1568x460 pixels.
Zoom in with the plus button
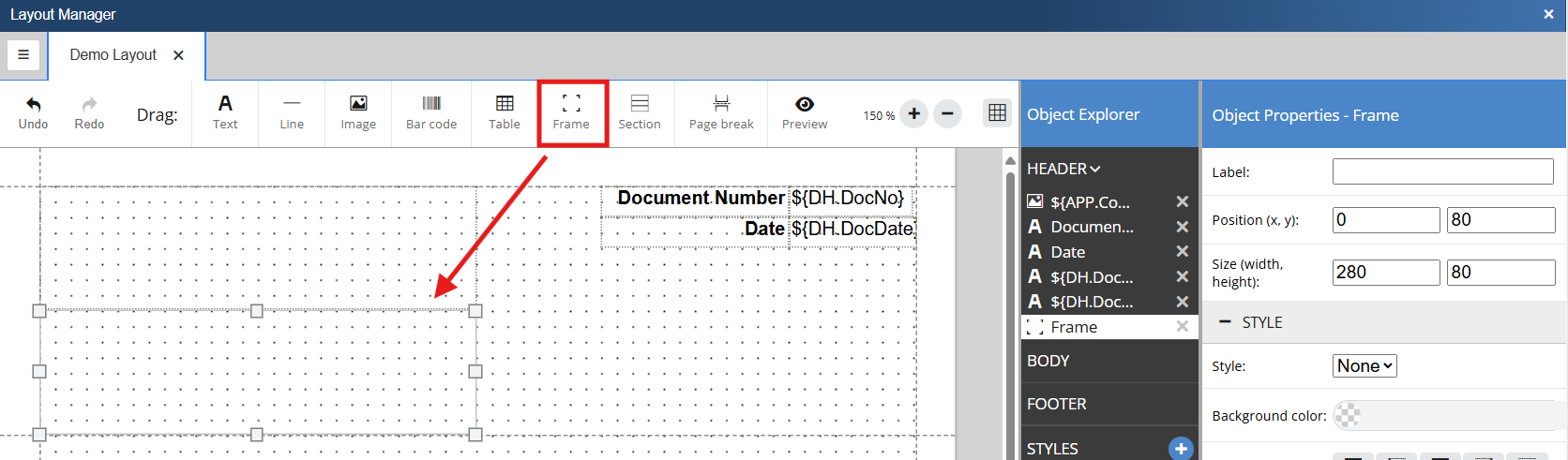point(914,114)
